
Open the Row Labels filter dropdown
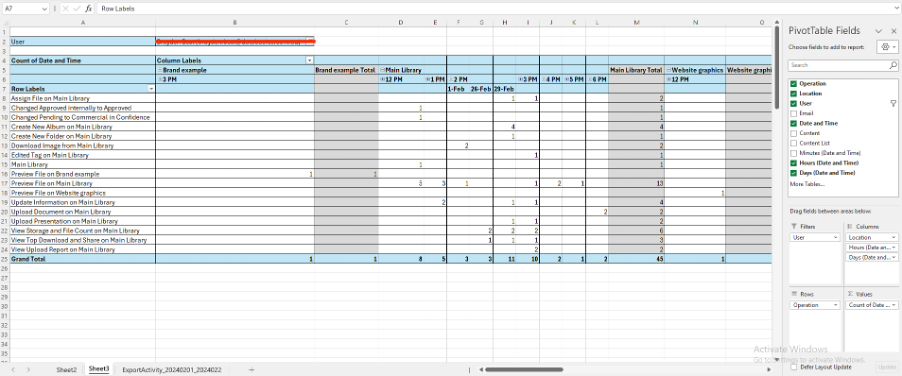point(151,89)
